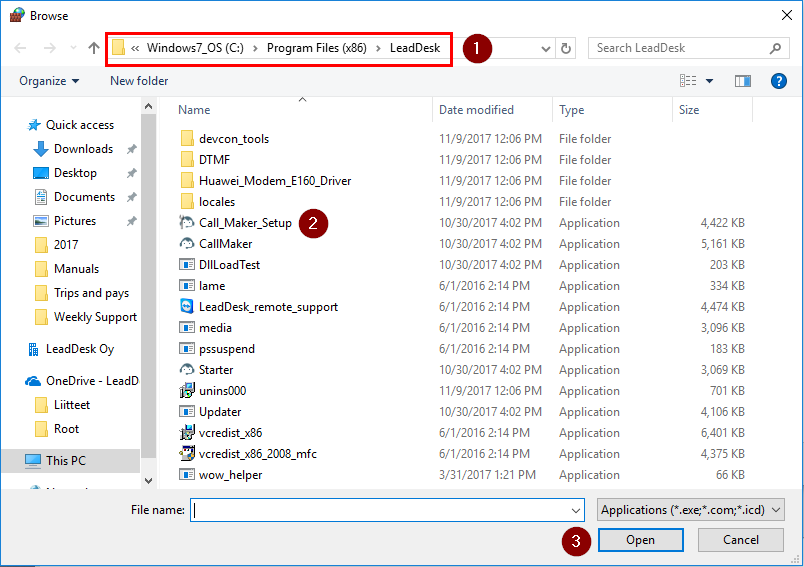The image size is (804, 567).
Task: Click the search magnifier icon
Action: [x=775, y=48]
